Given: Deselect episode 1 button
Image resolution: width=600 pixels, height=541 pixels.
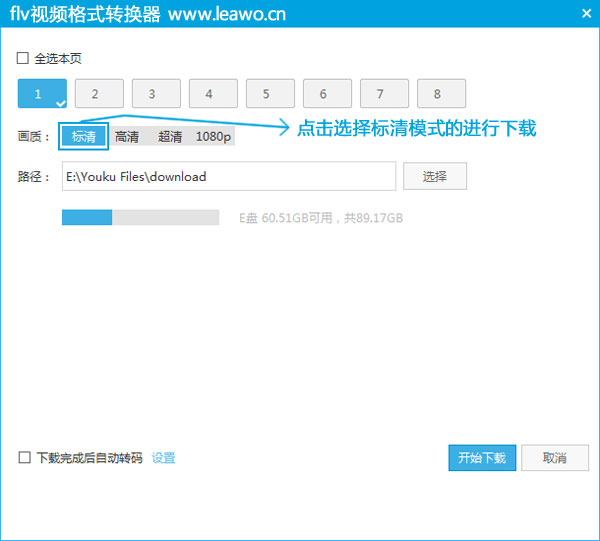Looking at the screenshot, I should pyautogui.click(x=42, y=93).
